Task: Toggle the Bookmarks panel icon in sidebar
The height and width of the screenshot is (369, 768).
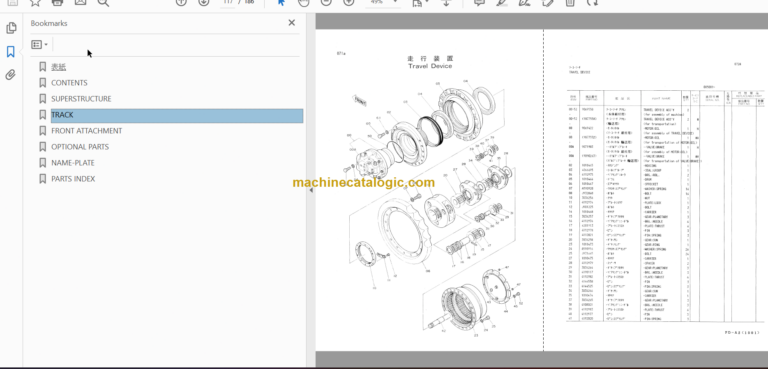Action: [x=11, y=51]
